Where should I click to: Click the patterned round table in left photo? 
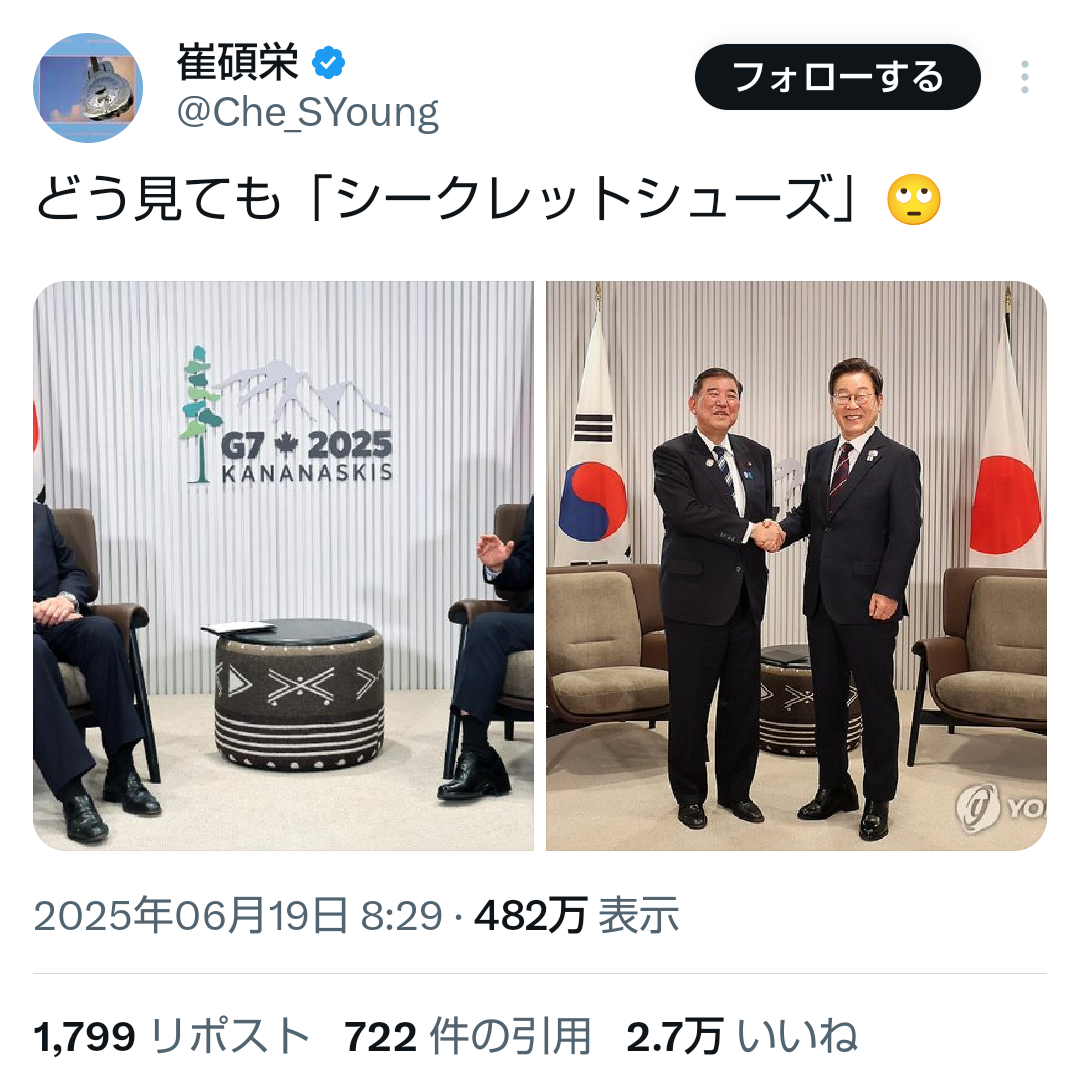tap(300, 694)
